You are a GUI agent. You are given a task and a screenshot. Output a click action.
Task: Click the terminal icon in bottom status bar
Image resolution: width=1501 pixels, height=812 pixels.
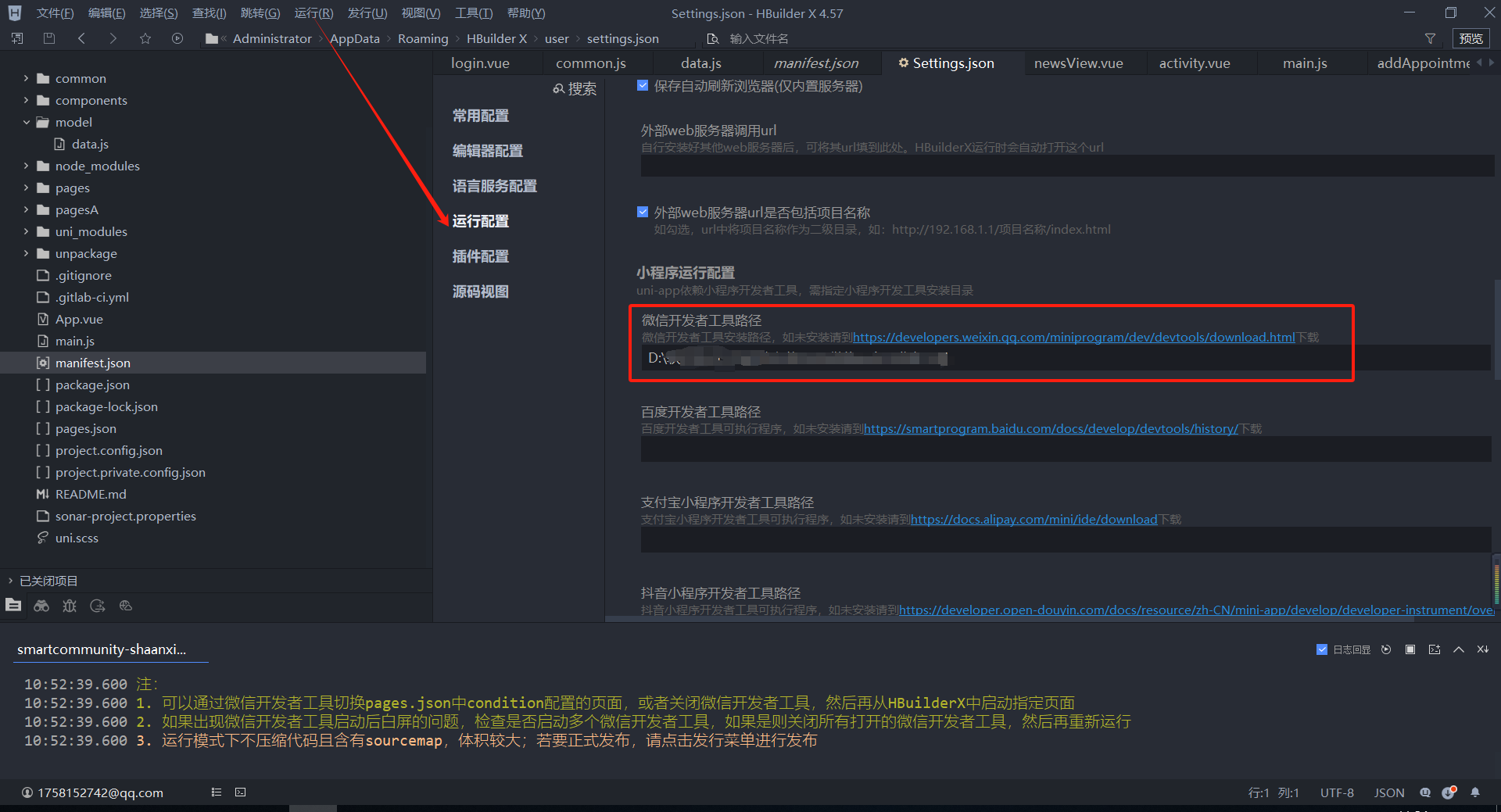[241, 792]
